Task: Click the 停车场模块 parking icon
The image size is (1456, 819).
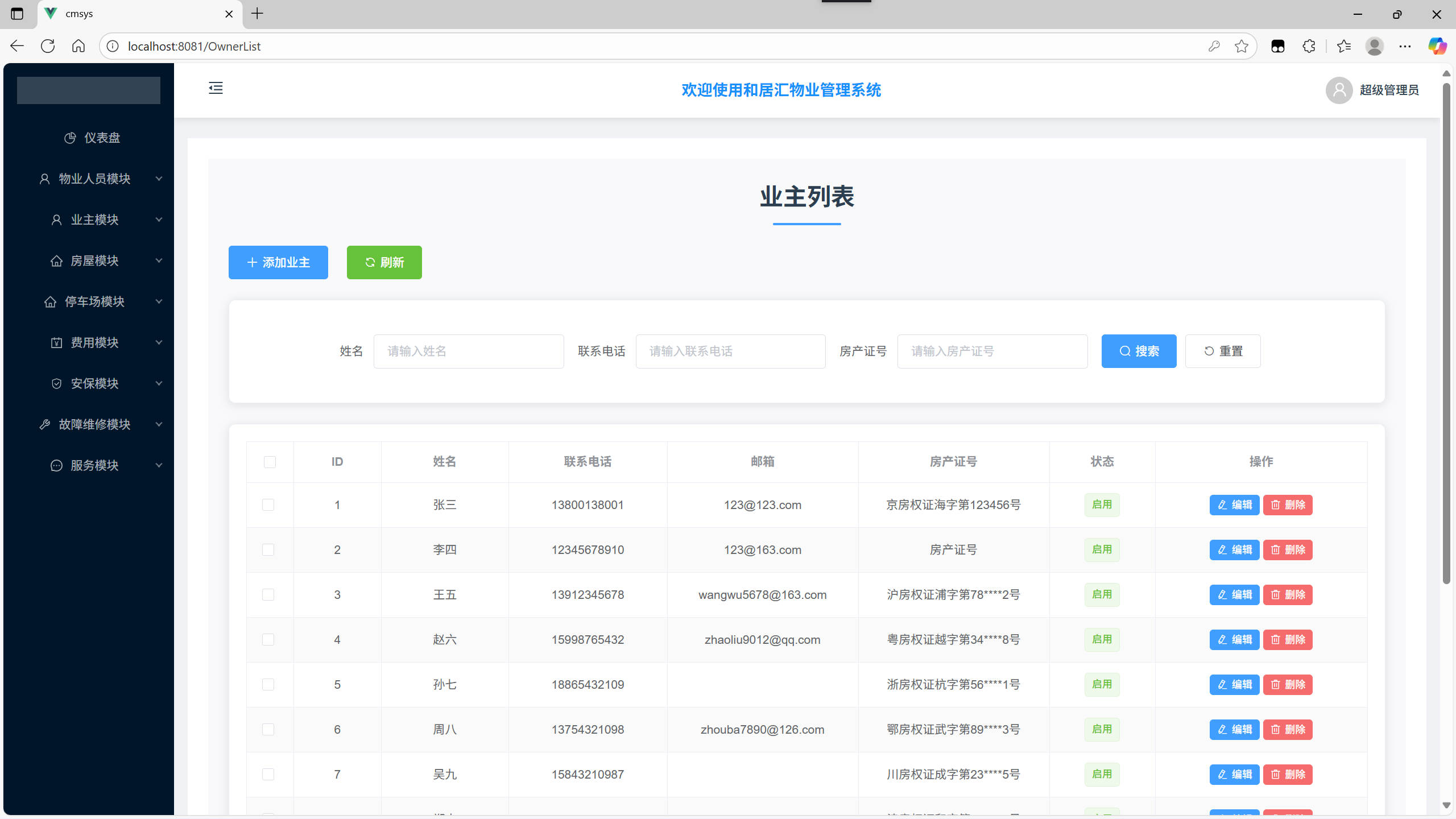Action: coord(50,301)
